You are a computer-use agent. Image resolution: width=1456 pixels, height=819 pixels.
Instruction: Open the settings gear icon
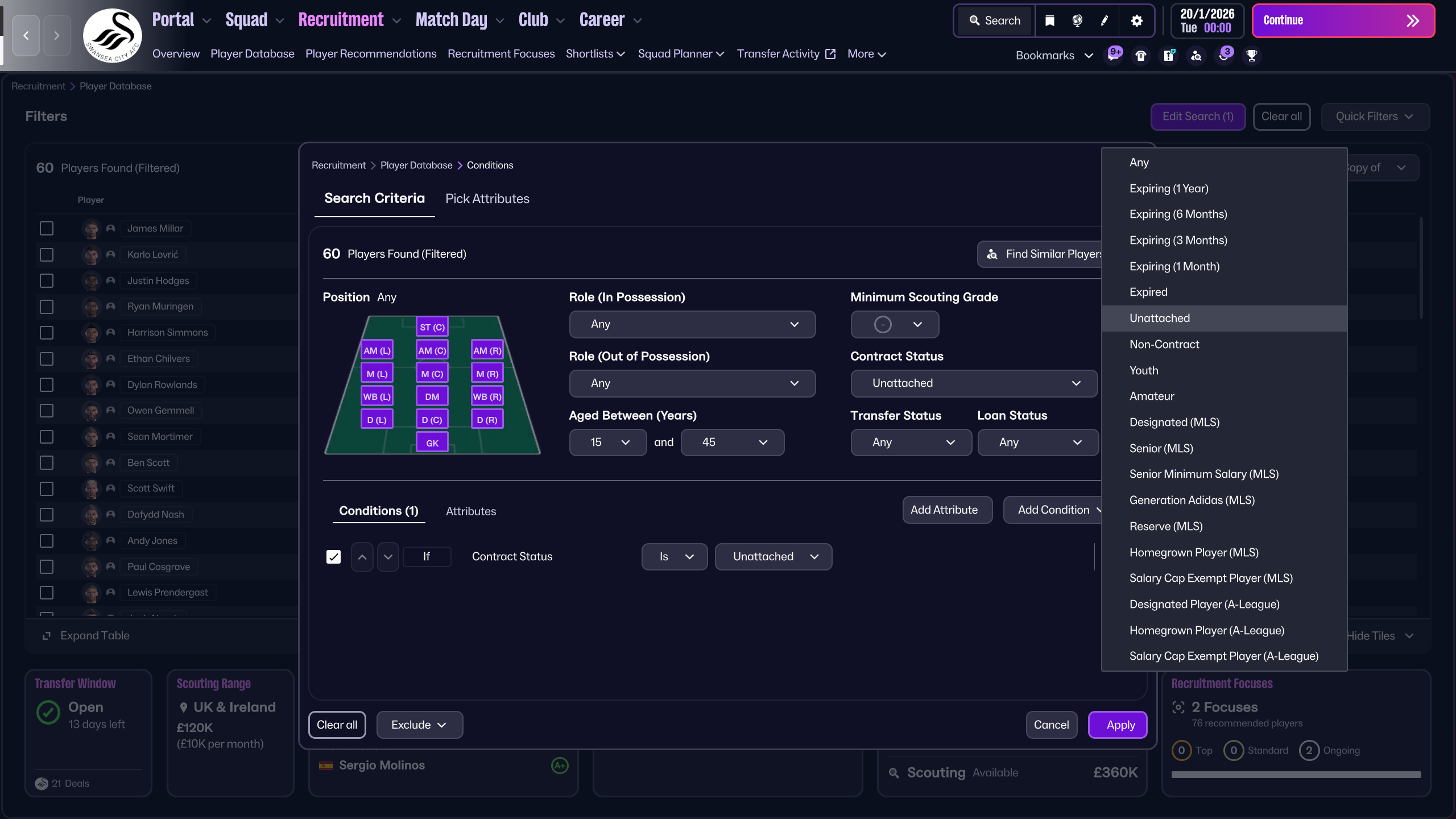(1136, 21)
